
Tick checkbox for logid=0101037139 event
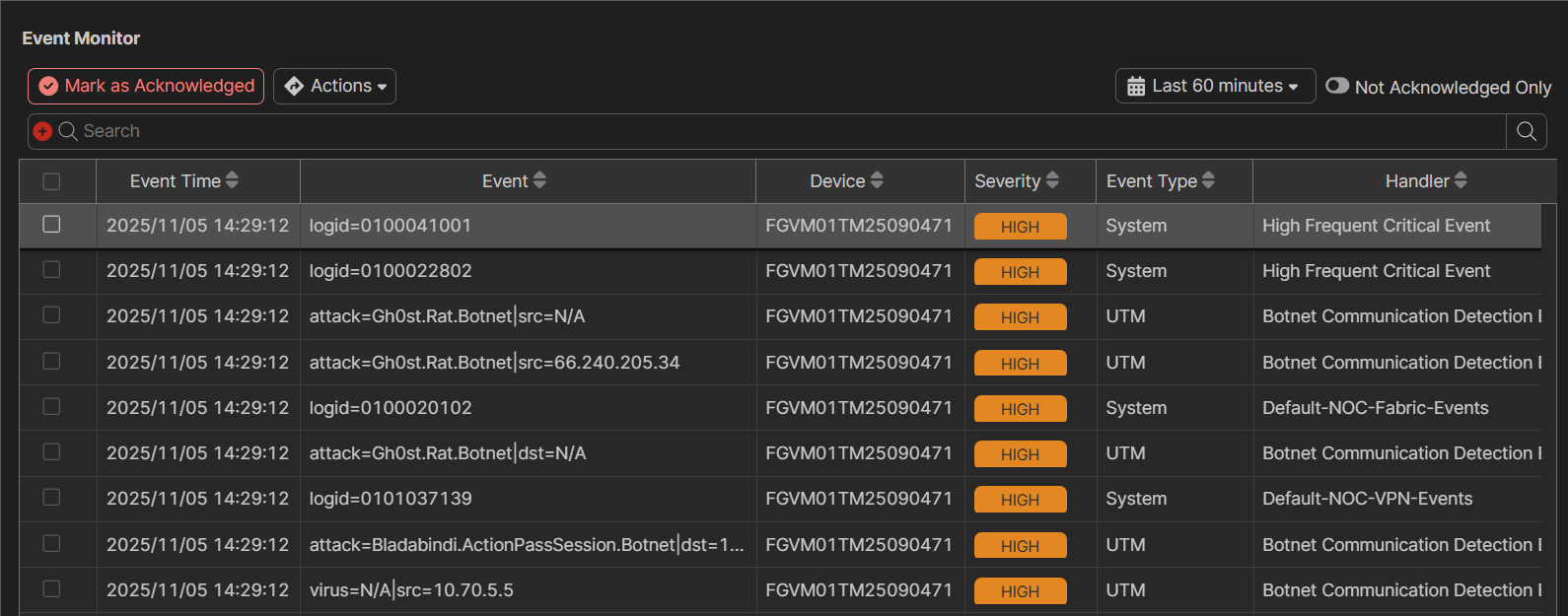(51, 498)
